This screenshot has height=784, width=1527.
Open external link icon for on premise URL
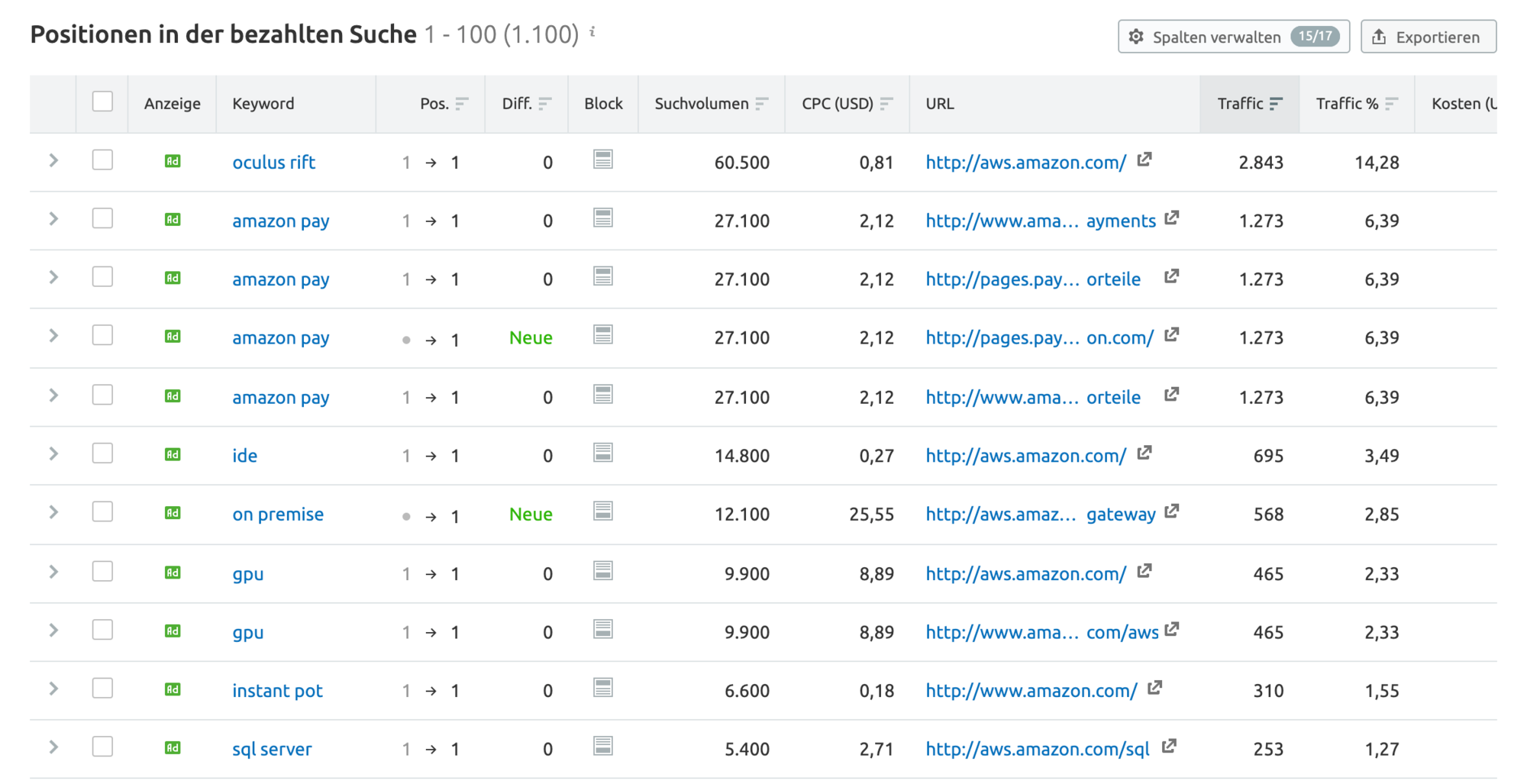(1172, 511)
